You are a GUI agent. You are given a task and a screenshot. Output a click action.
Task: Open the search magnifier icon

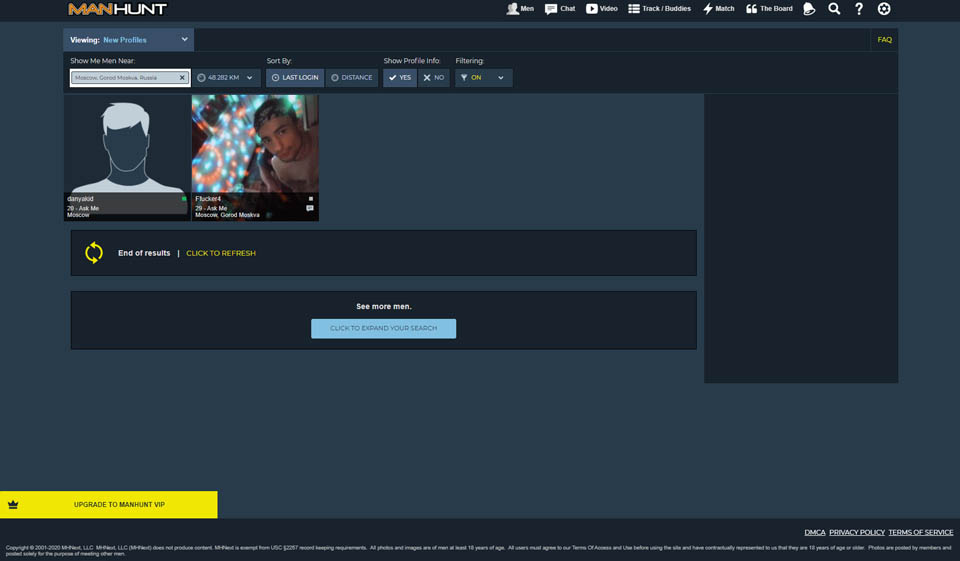[834, 9]
